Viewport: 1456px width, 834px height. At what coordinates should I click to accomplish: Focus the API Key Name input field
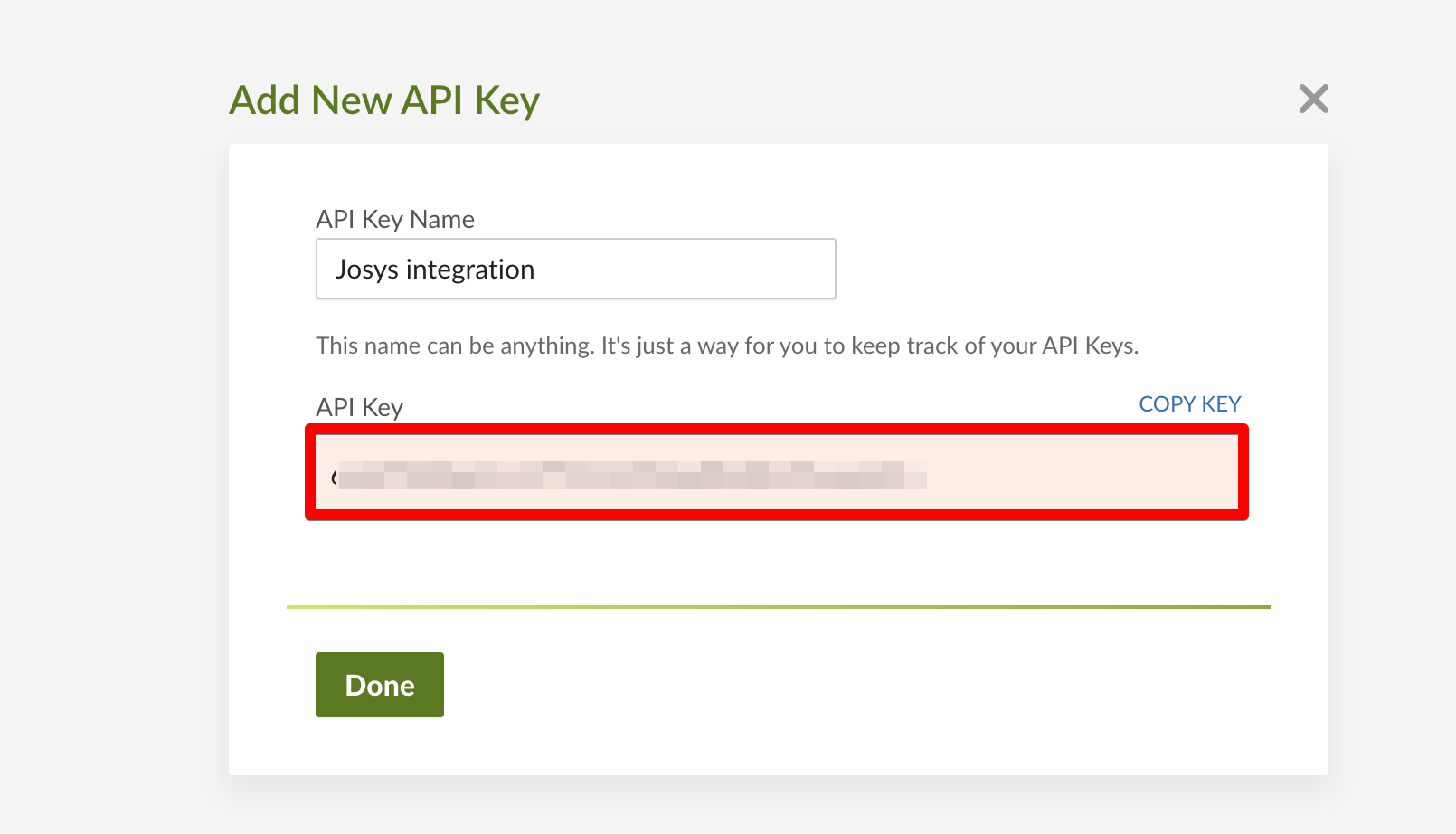pyautogui.click(x=575, y=270)
